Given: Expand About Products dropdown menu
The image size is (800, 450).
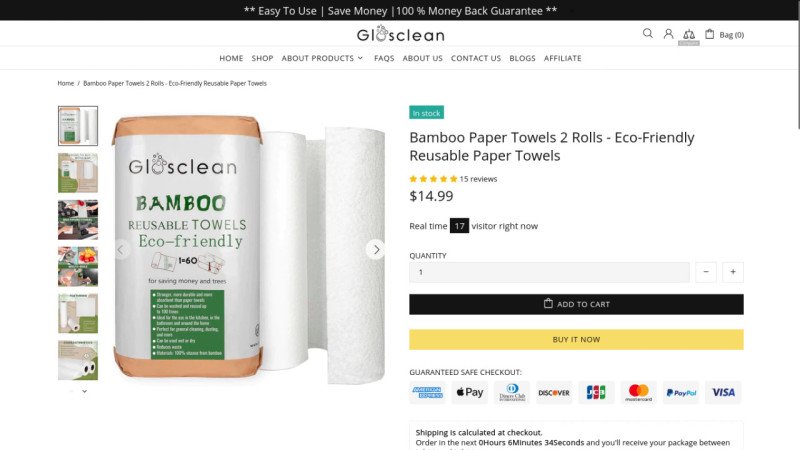Looking at the screenshot, I should (x=322, y=58).
